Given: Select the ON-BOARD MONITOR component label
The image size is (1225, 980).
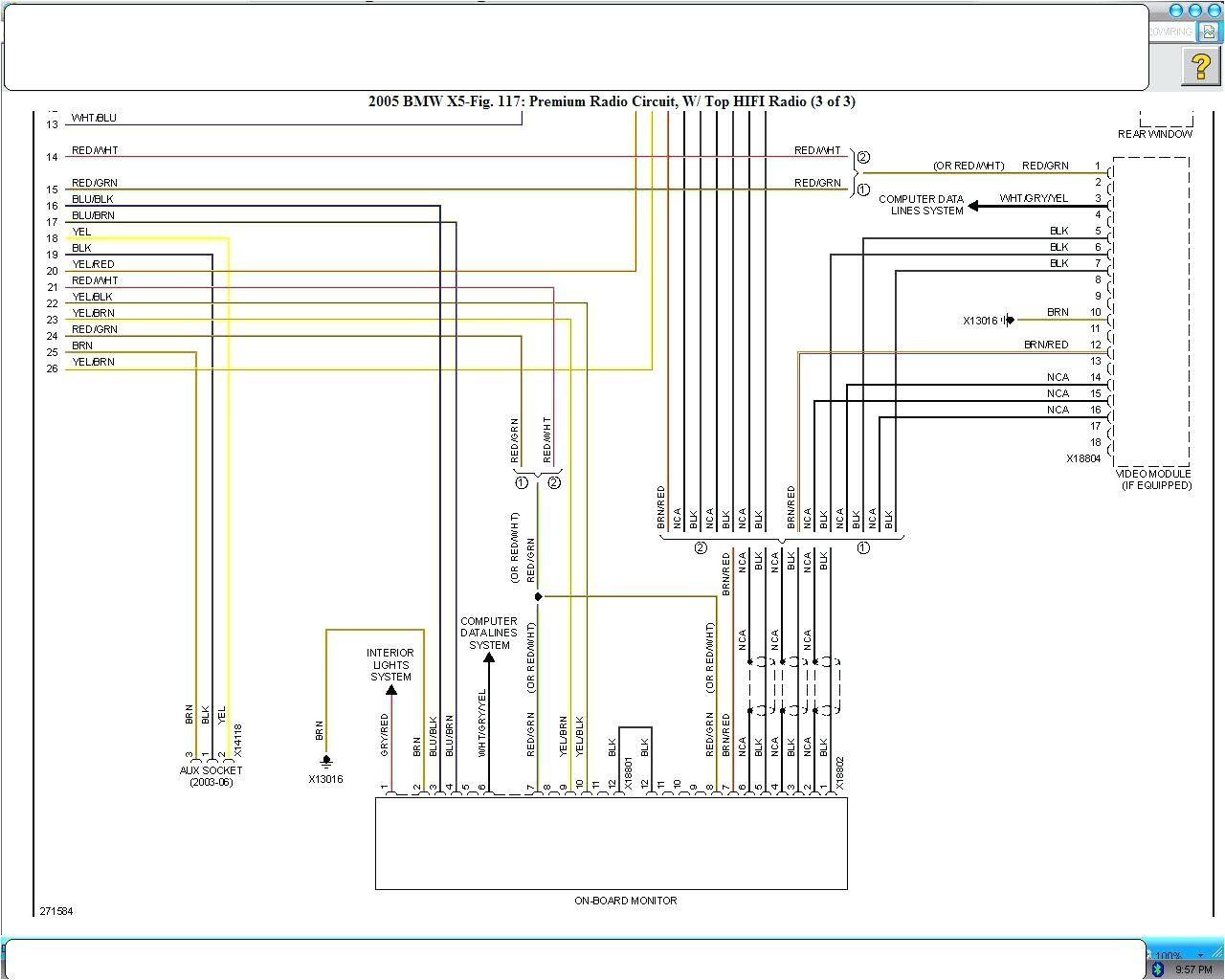Looking at the screenshot, I should pos(625,901).
